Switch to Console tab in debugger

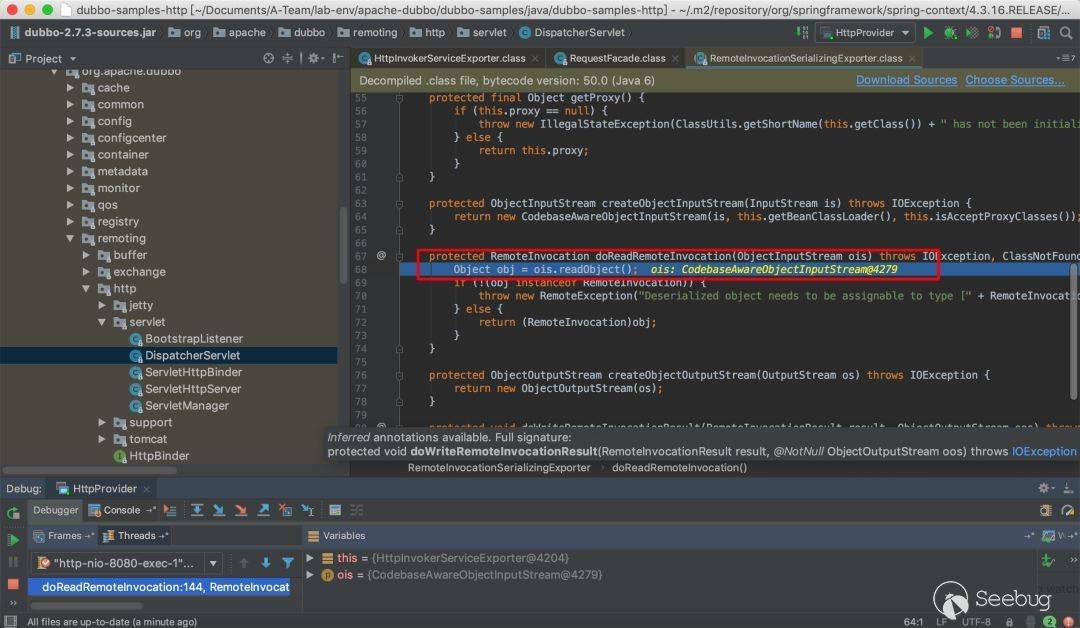[x=122, y=510]
